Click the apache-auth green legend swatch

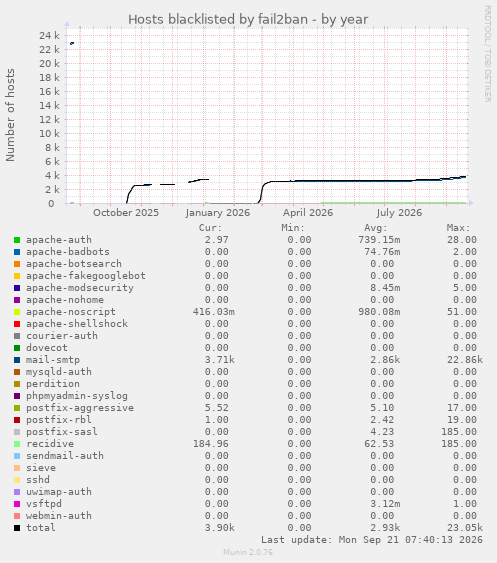coord(17,240)
